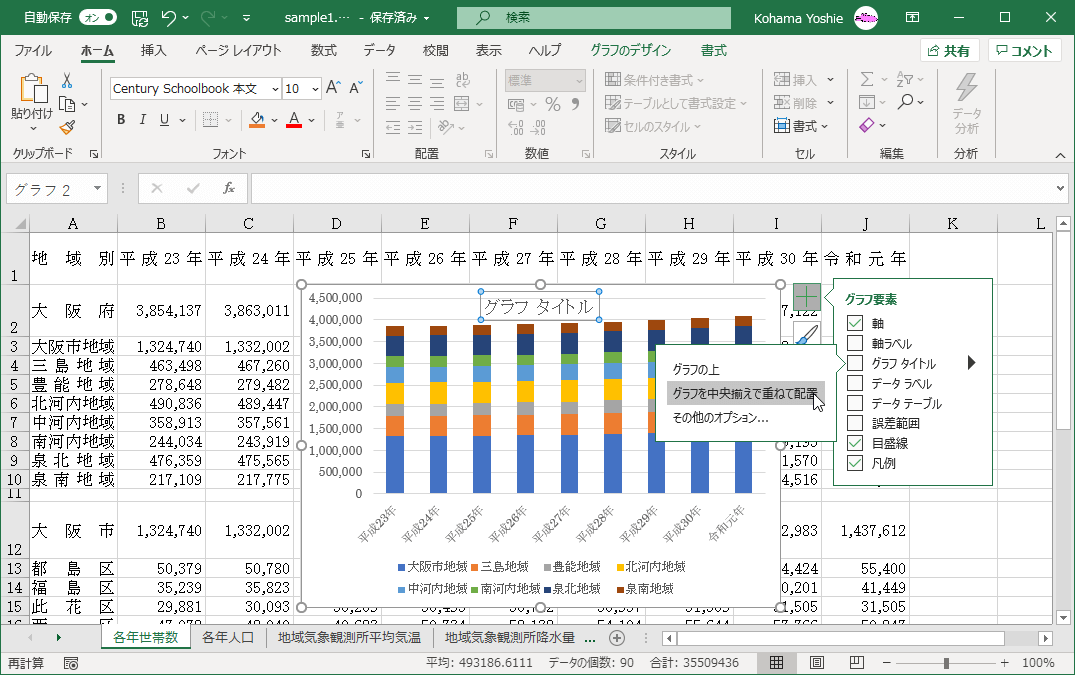1075x675 pixels.
Task: Enable the データ ラベル checkbox
Action: 855,383
